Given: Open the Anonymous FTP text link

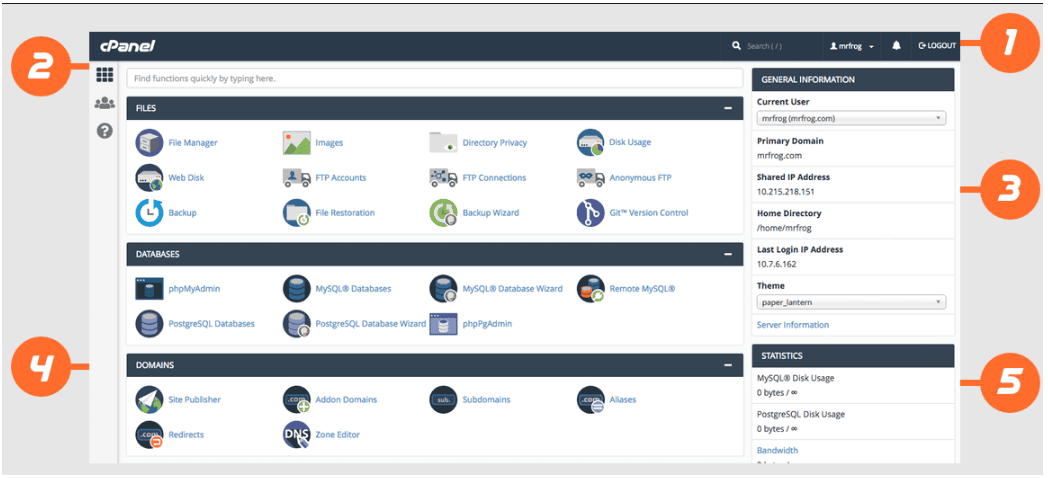Looking at the screenshot, I should pyautogui.click(x=640, y=178).
